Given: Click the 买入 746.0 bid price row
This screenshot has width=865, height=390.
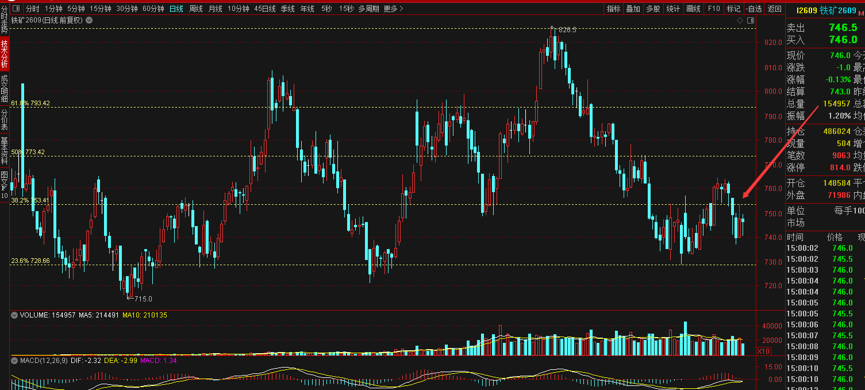Looking at the screenshot, I should (825, 40).
